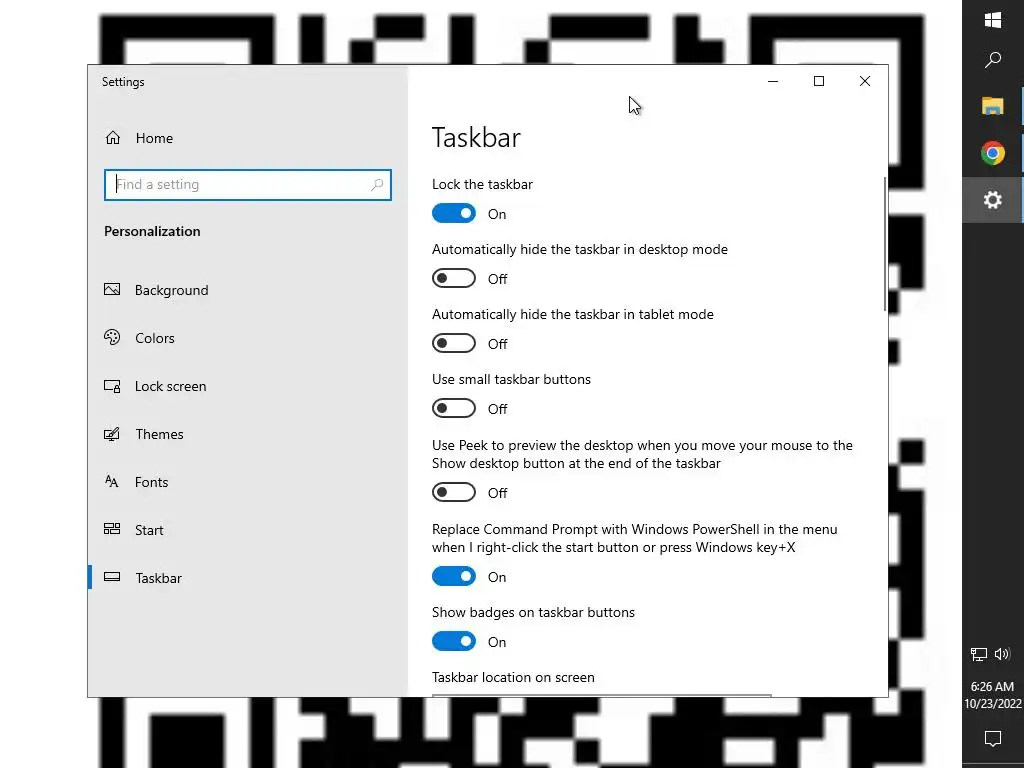Click the Taskbar page heading
Screen dimensions: 1024x768
point(476,138)
